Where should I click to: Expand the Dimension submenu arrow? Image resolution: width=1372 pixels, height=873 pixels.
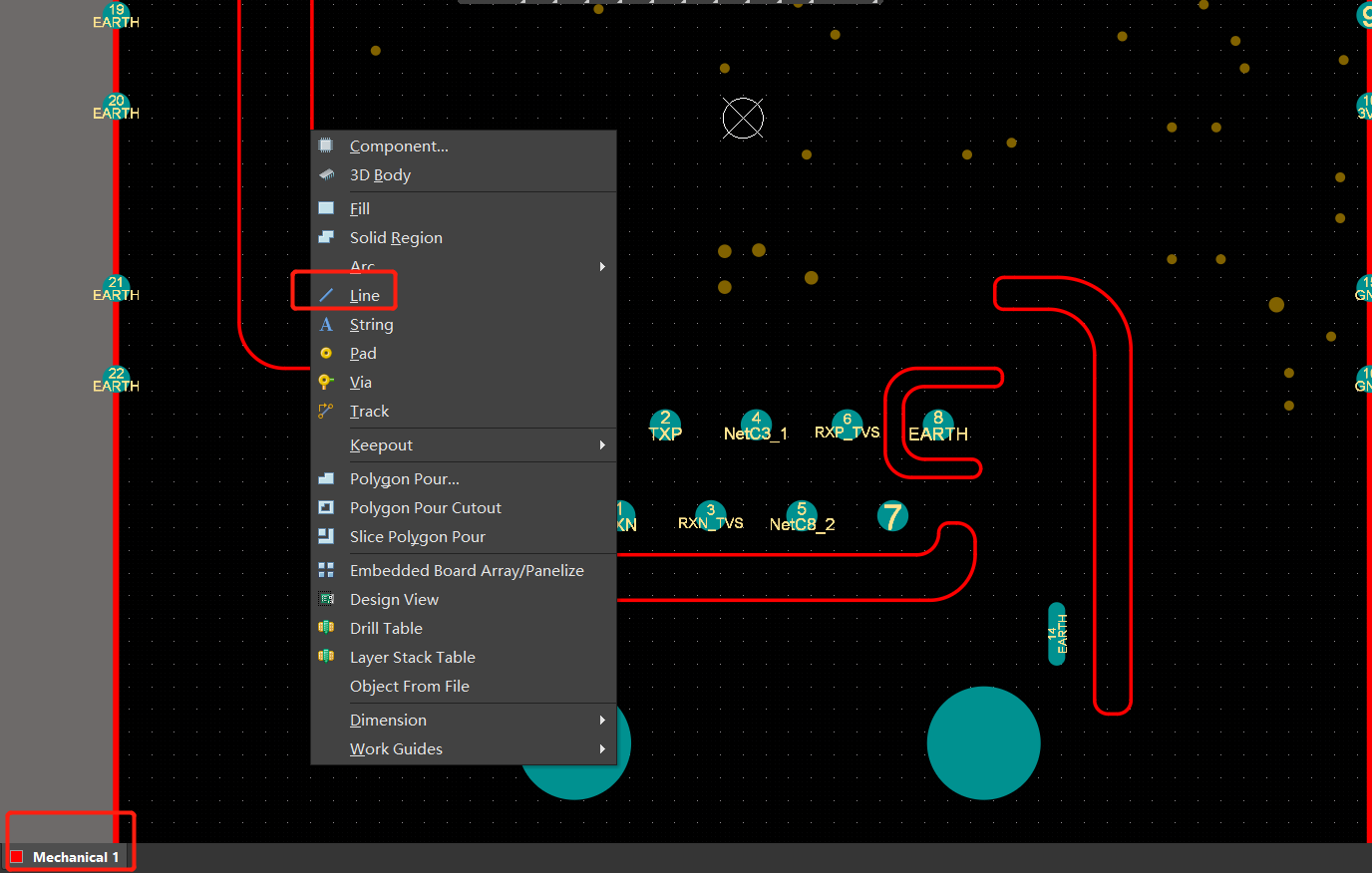602,720
